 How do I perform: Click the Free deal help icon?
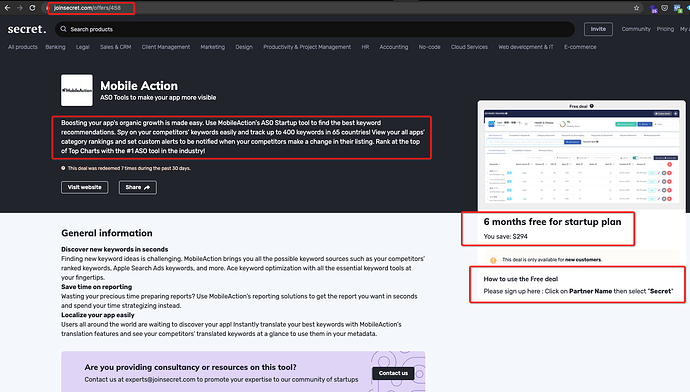(592, 106)
